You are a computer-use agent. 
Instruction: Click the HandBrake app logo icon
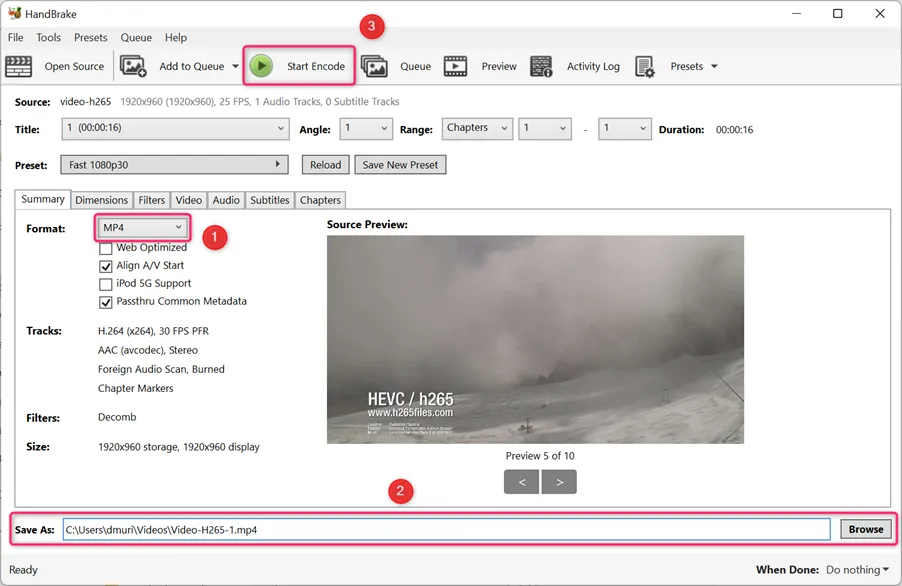point(14,13)
